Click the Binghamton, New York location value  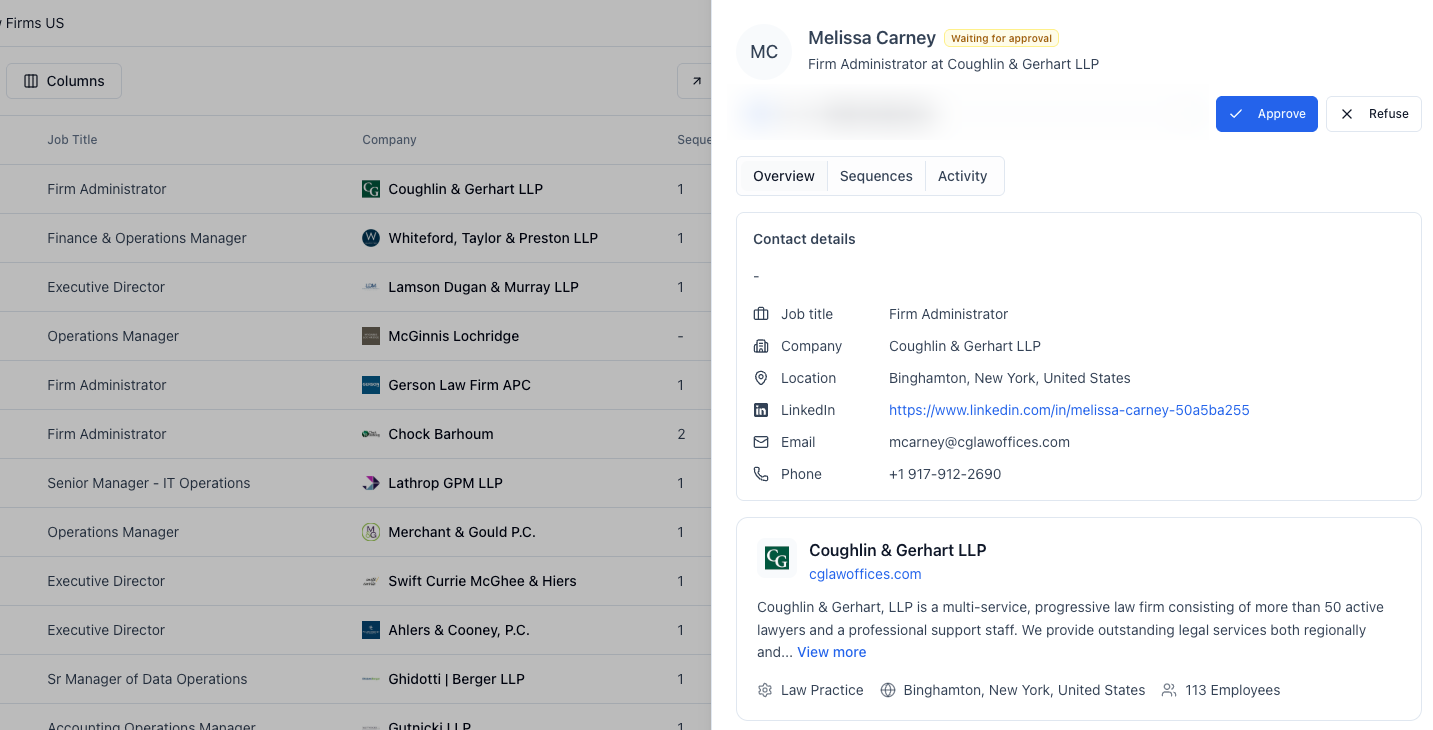click(x=1010, y=378)
